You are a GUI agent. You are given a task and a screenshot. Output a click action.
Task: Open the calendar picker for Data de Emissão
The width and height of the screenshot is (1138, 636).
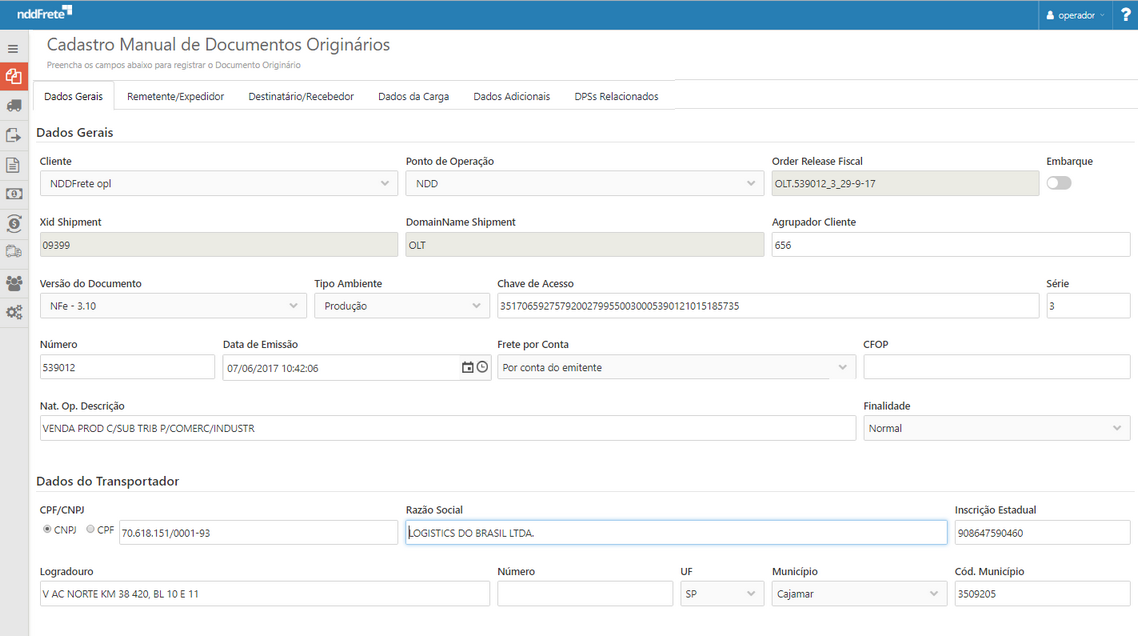tap(467, 368)
